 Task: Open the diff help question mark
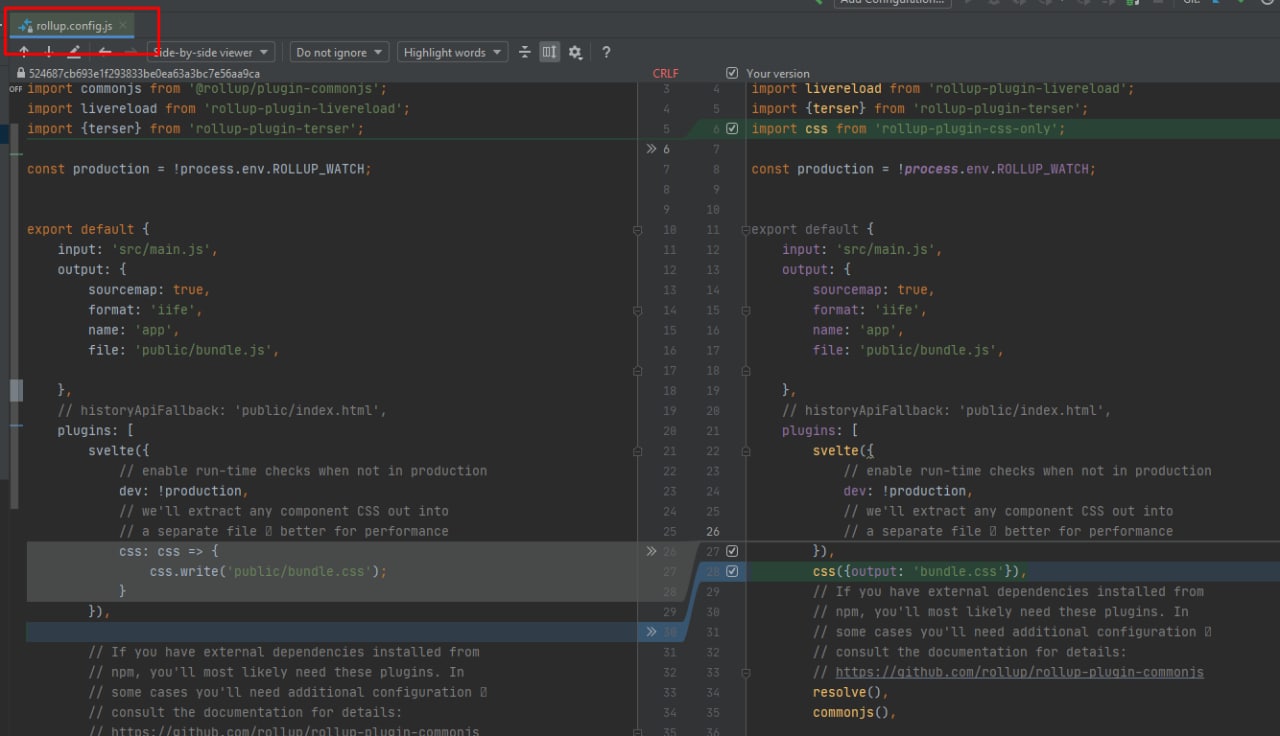606,52
